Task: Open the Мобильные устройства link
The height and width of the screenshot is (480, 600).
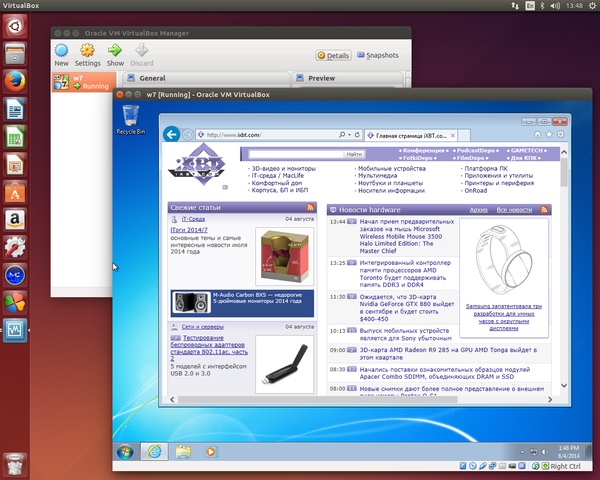Action: (x=392, y=169)
